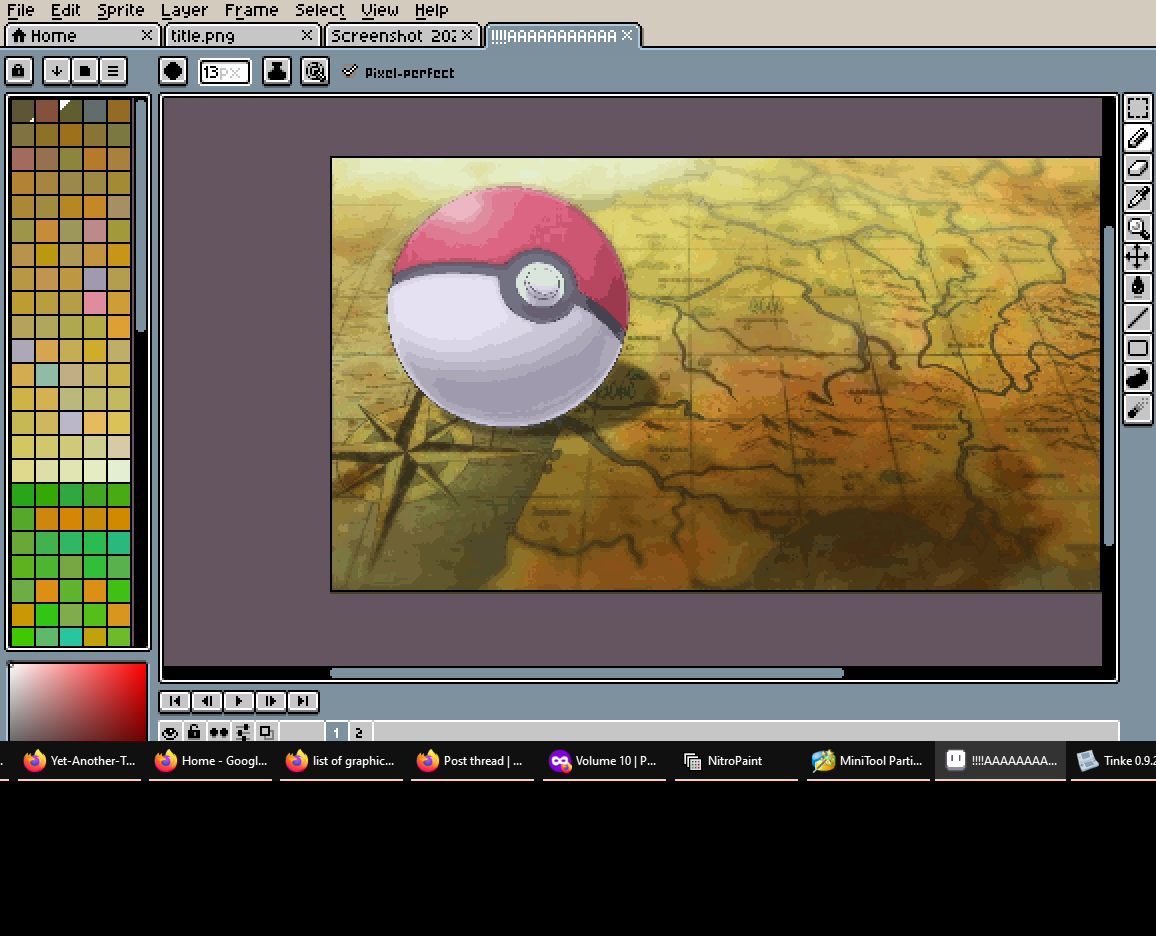Select frame 1 in the timeline
Screen dimensions: 1156x936
336,732
